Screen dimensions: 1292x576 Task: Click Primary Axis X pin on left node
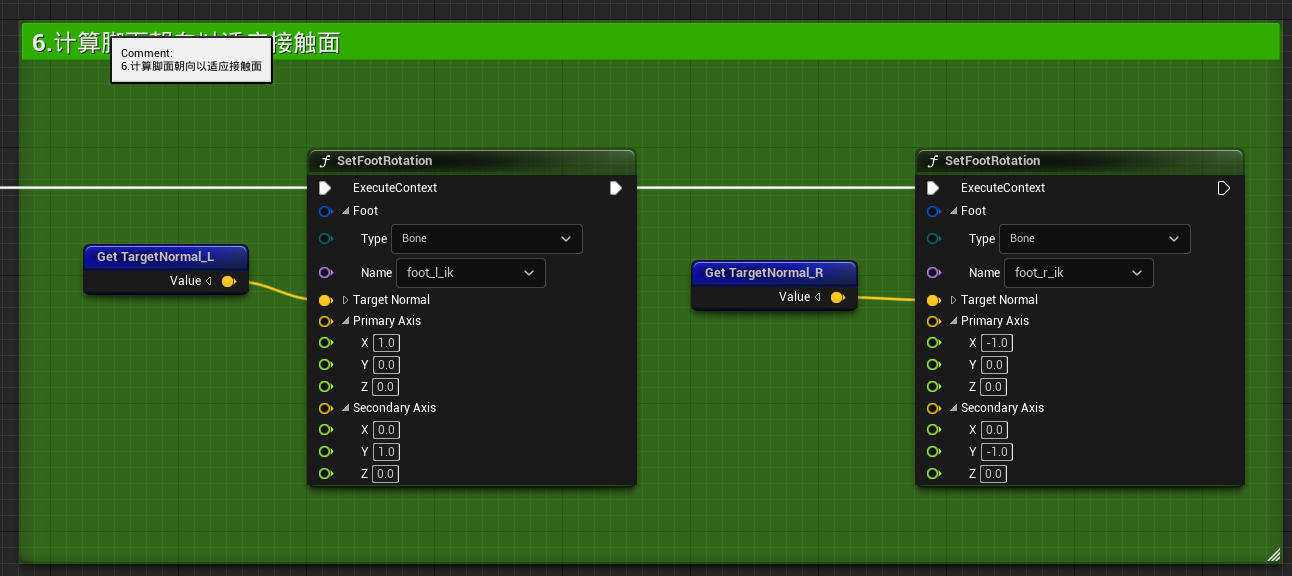325,343
